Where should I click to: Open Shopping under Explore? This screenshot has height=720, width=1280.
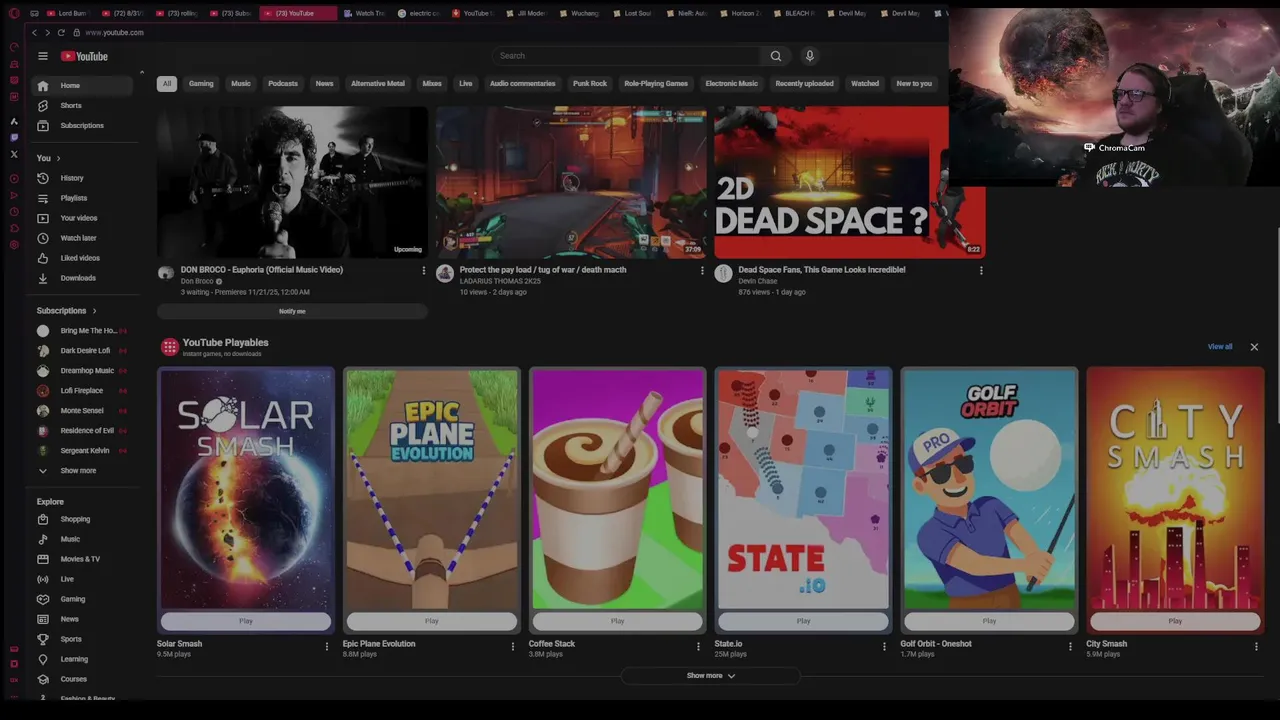coord(82,519)
